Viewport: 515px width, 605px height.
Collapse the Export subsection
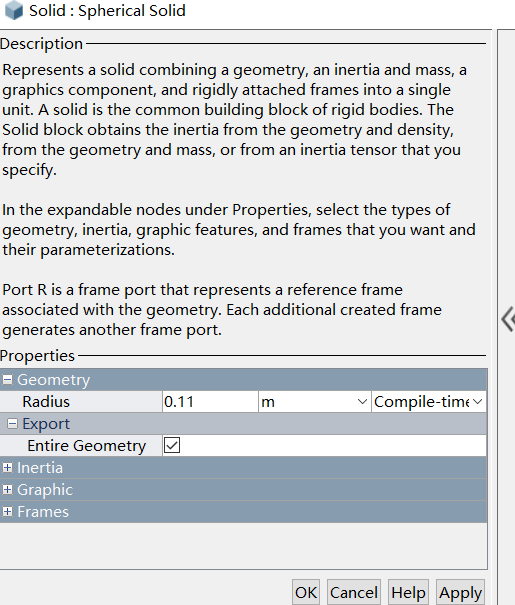click(12, 424)
